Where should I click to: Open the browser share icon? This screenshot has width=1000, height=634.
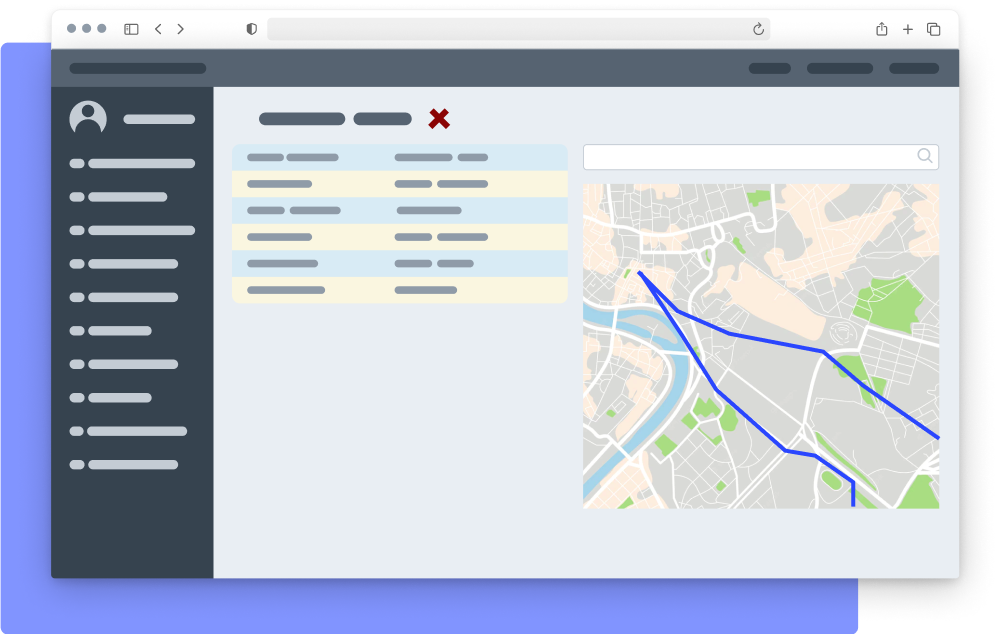pyautogui.click(x=881, y=29)
